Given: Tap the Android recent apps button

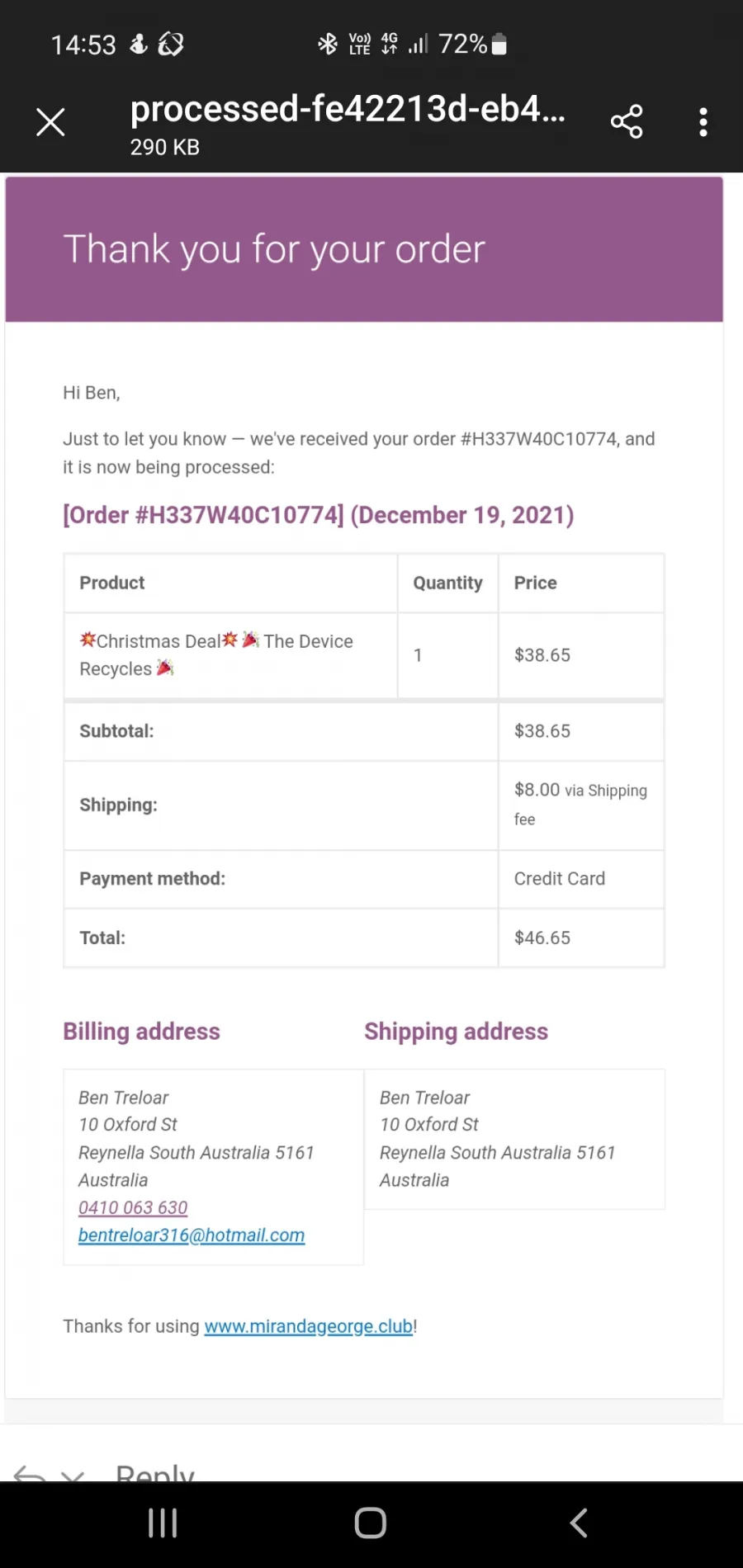Looking at the screenshot, I should [x=163, y=1523].
